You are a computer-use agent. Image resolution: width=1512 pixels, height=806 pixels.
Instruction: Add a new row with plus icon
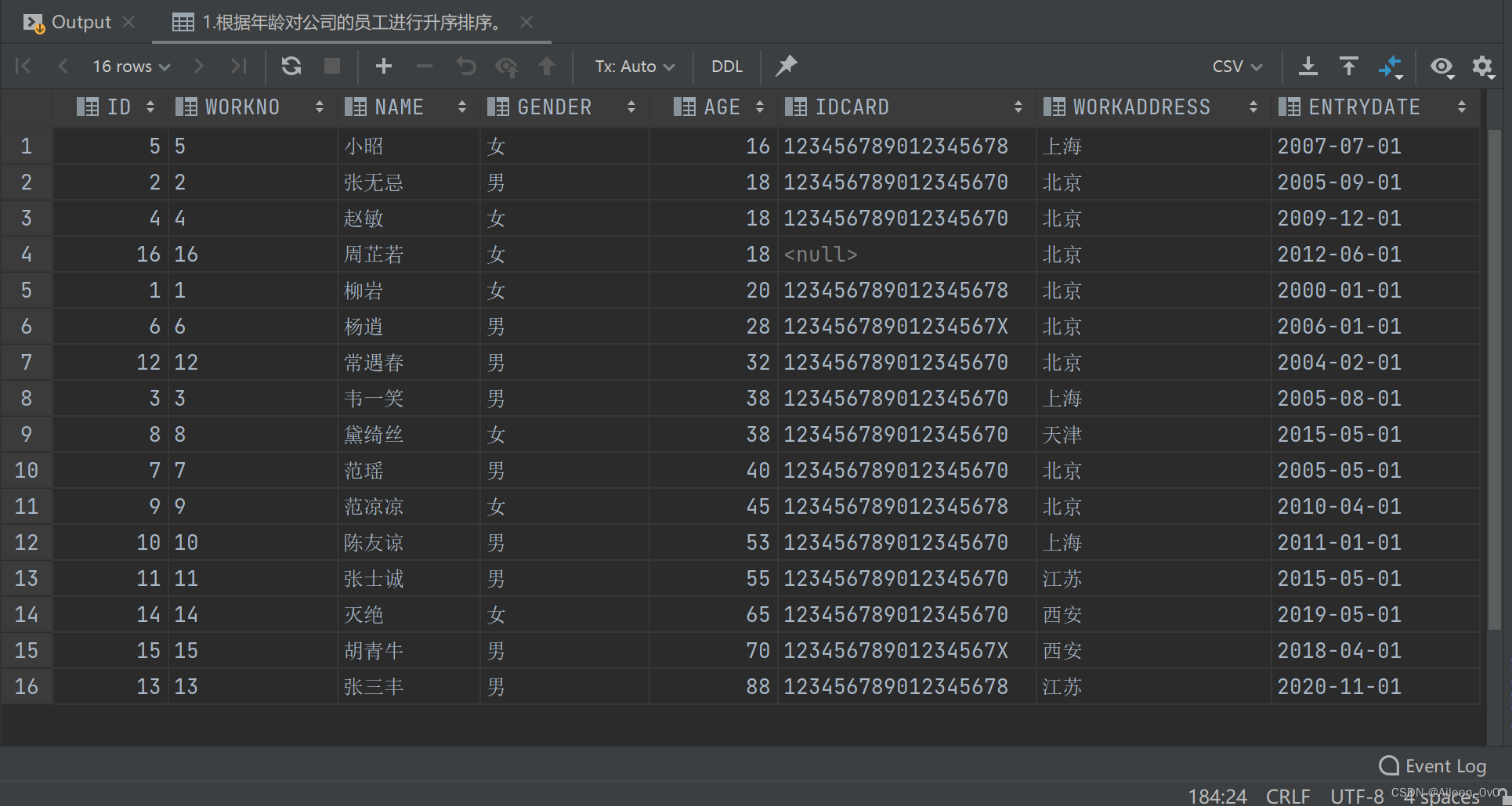point(384,67)
